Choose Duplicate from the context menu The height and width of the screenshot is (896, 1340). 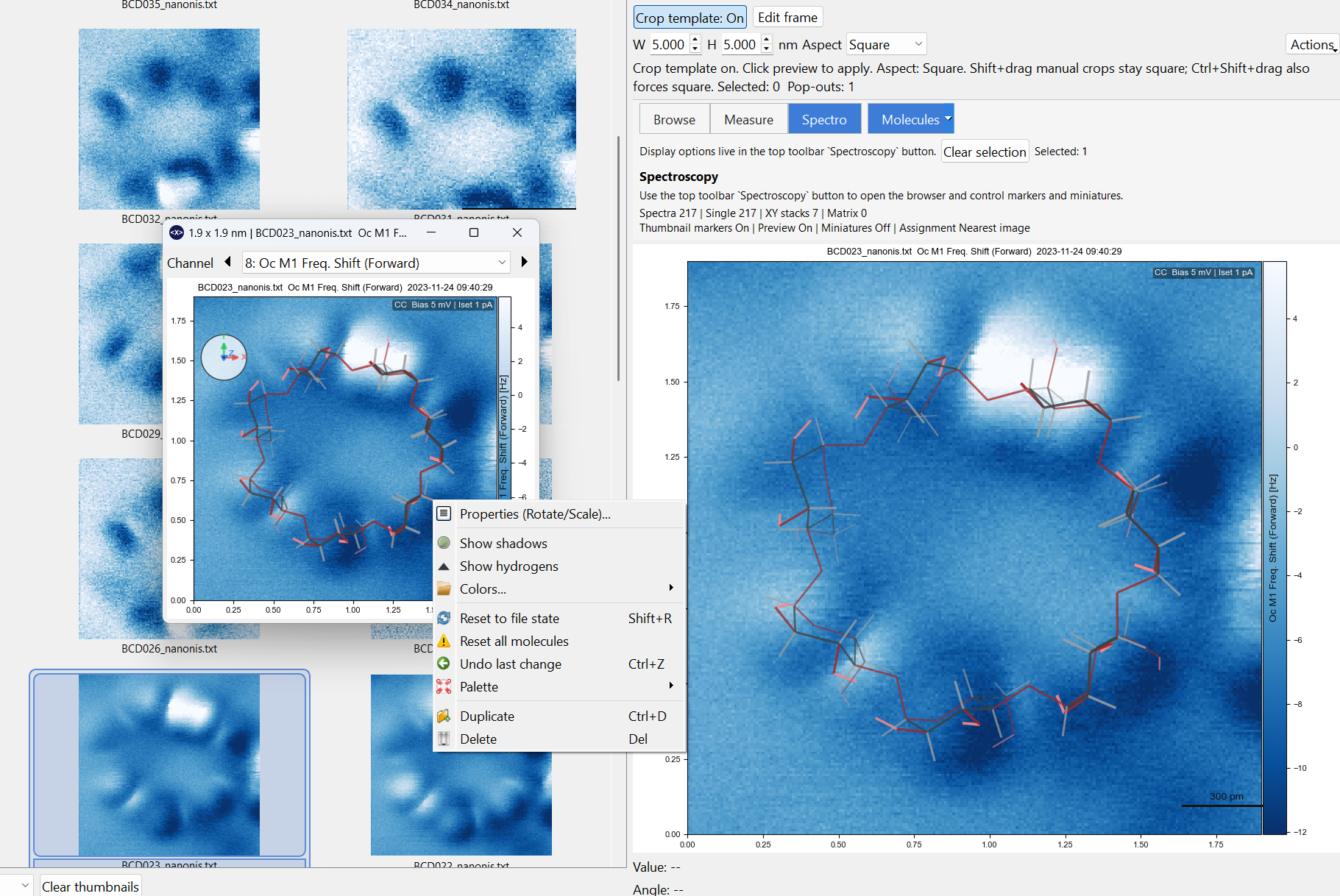(x=487, y=717)
